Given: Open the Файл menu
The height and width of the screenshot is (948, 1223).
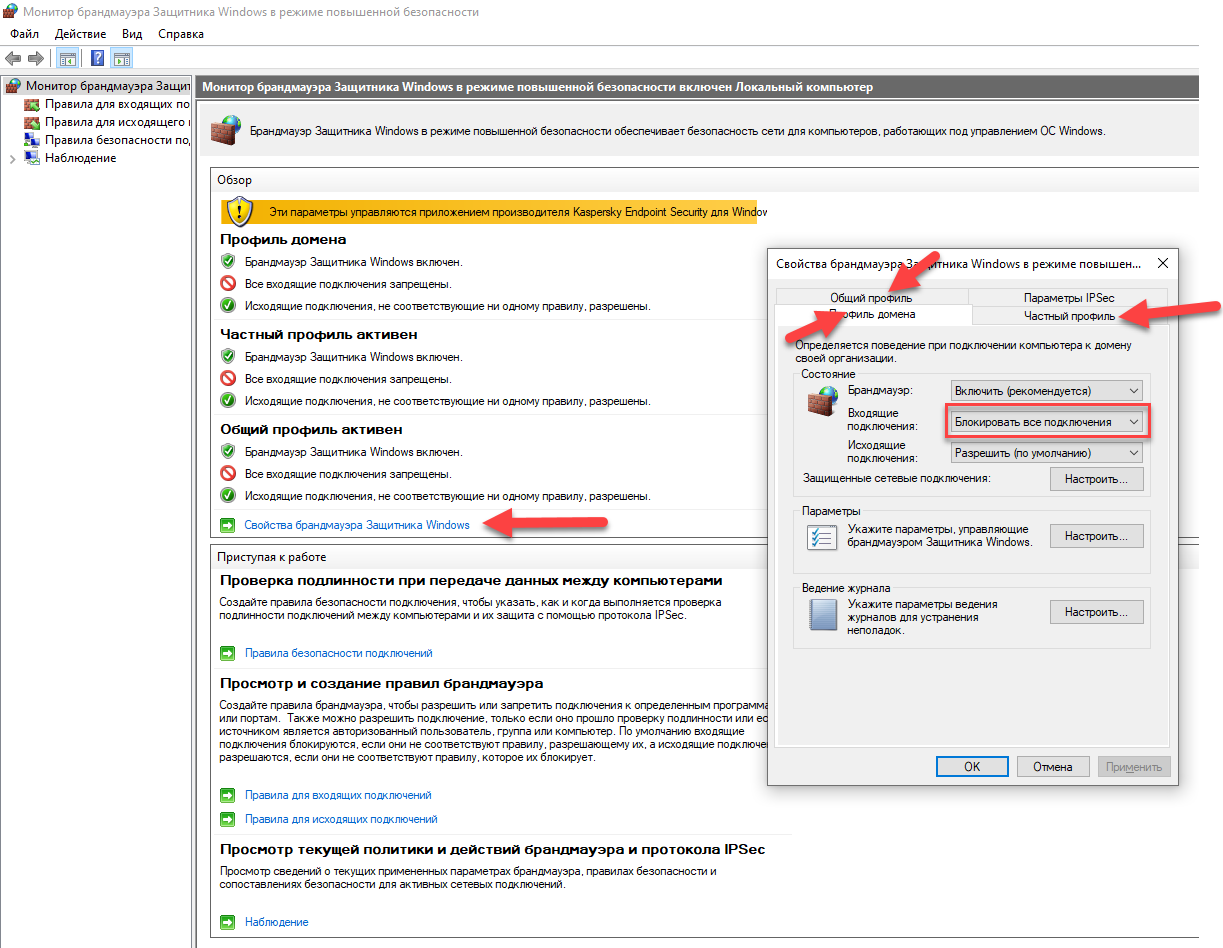Looking at the screenshot, I should pyautogui.click(x=25, y=34).
